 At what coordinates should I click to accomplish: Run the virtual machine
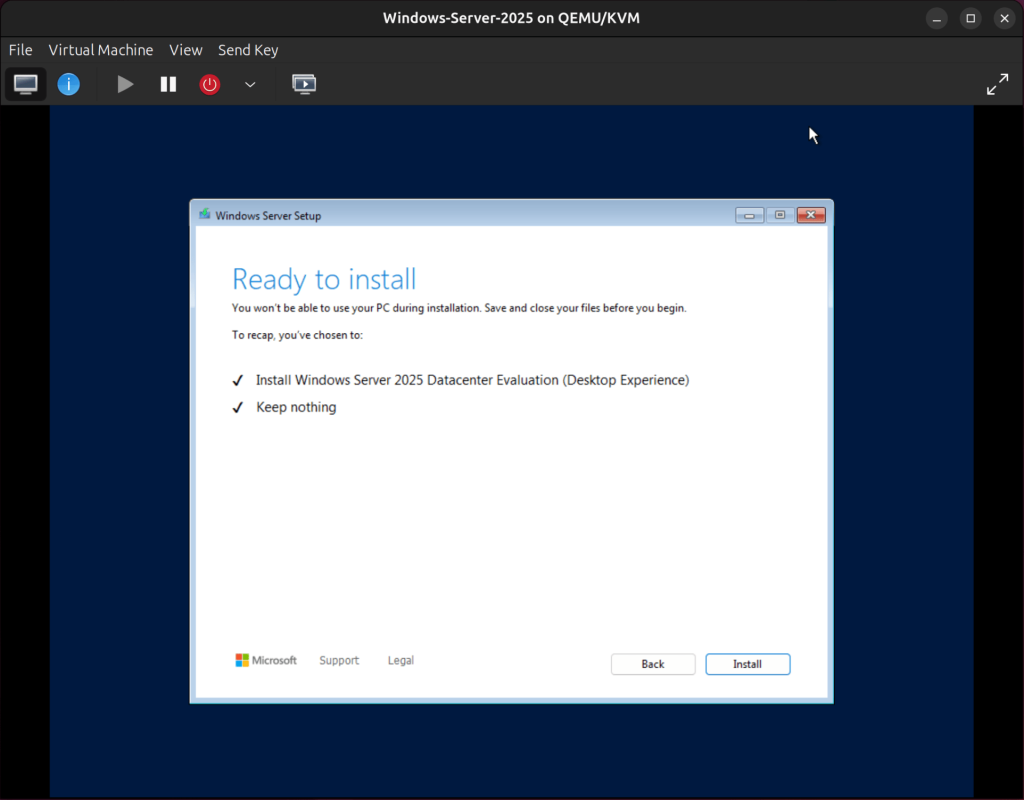pos(125,84)
